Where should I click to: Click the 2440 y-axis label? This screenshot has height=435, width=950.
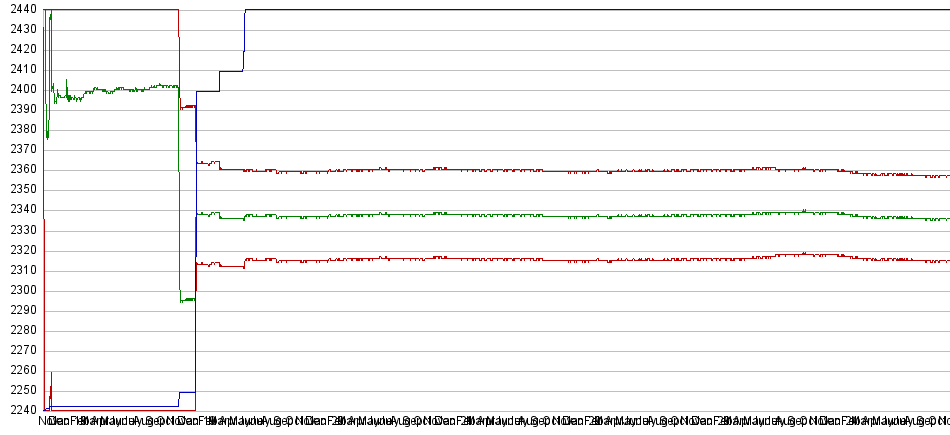click(x=19, y=9)
